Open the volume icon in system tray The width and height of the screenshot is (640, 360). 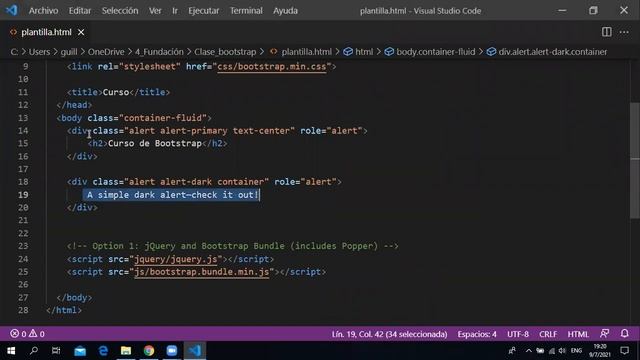pyautogui.click(x=562, y=351)
